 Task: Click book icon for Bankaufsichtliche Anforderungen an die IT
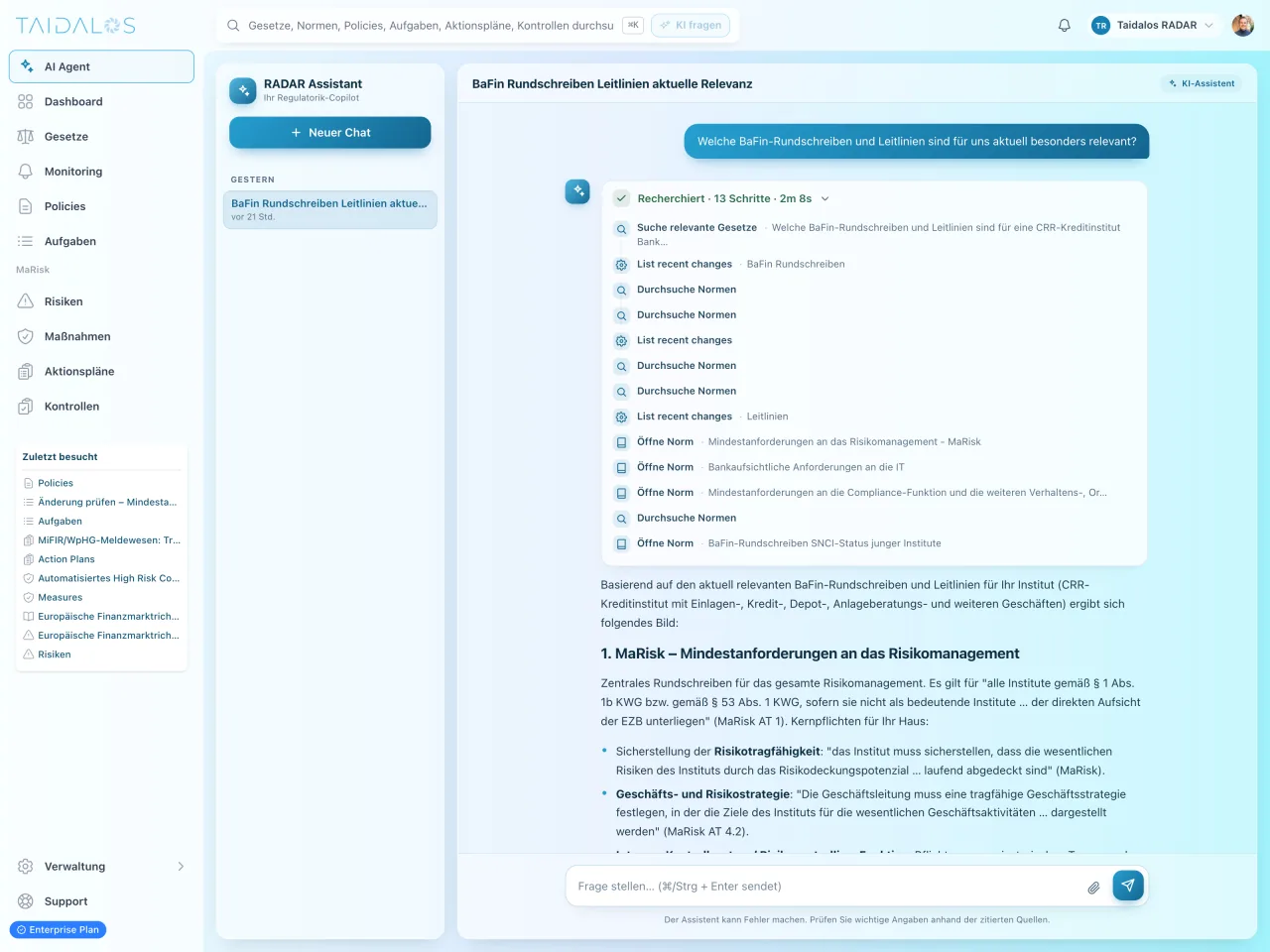pos(621,468)
